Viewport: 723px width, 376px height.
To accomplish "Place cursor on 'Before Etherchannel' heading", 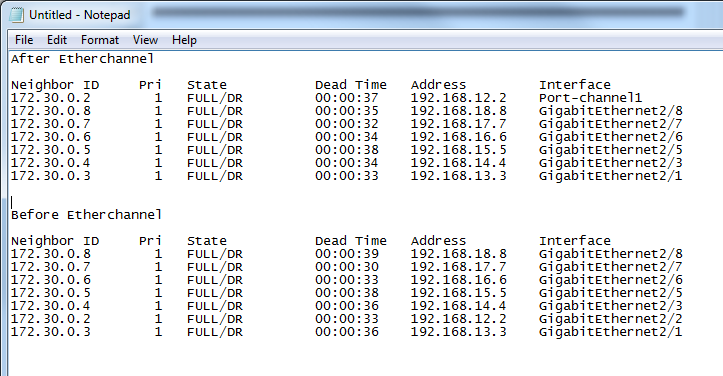I will click(x=86, y=215).
